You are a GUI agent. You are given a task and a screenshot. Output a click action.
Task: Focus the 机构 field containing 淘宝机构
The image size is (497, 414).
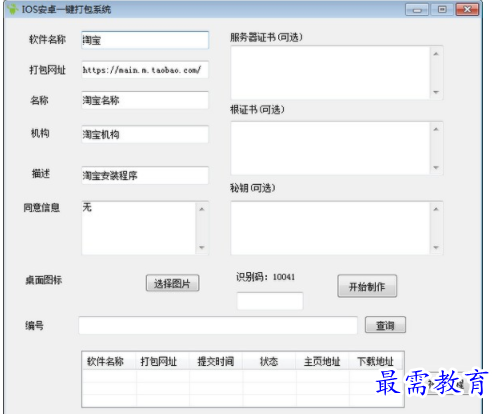145,134
